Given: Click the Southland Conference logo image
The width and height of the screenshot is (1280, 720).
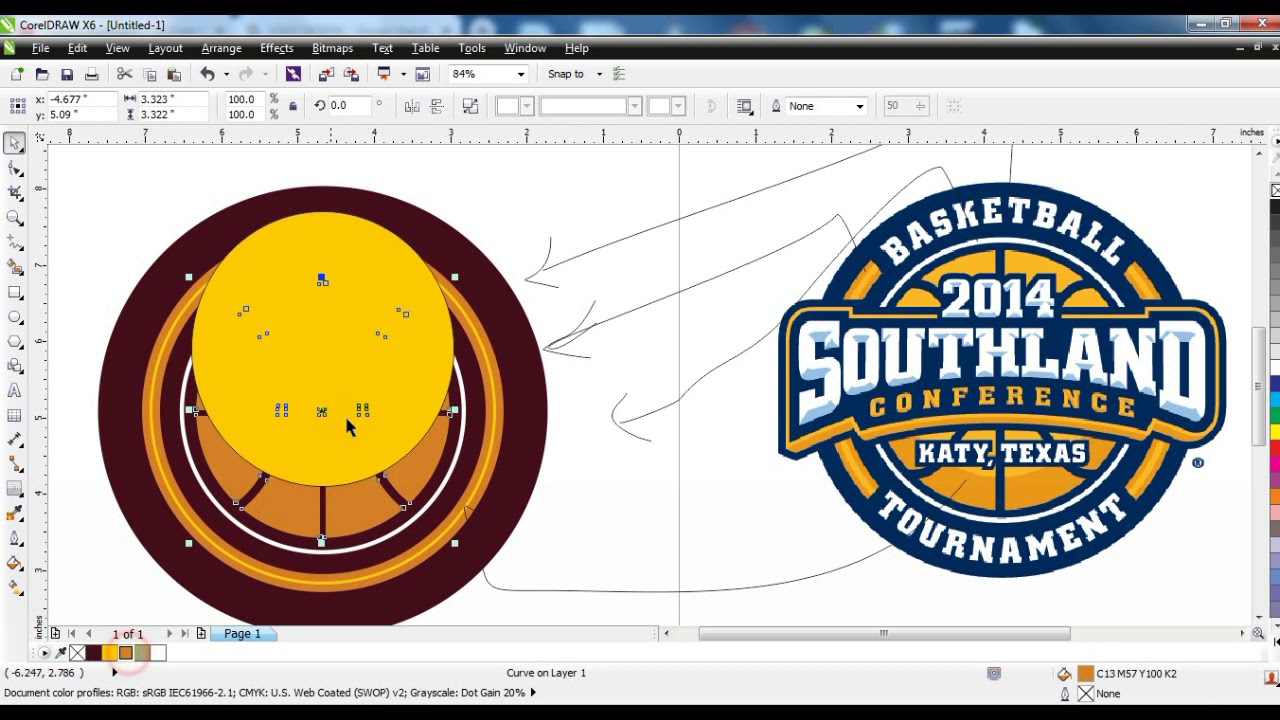Looking at the screenshot, I should pyautogui.click(x=1001, y=378).
